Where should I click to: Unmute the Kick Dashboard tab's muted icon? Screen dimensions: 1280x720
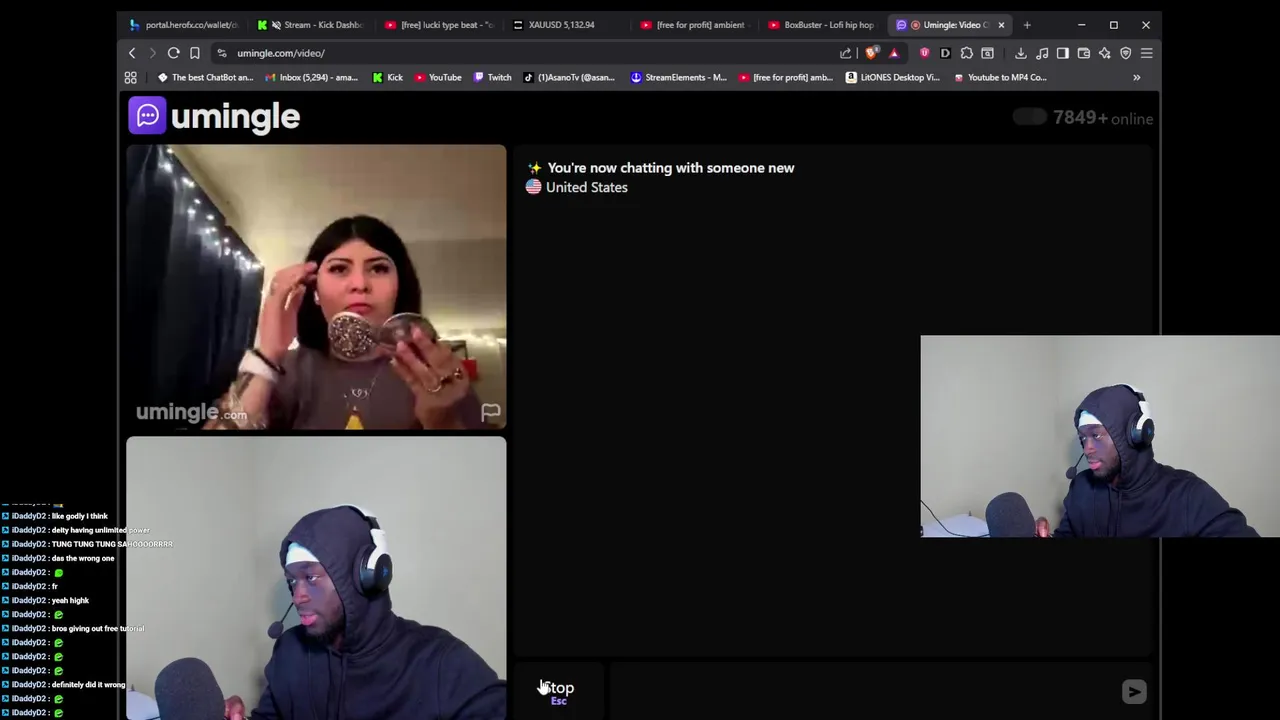[276, 25]
